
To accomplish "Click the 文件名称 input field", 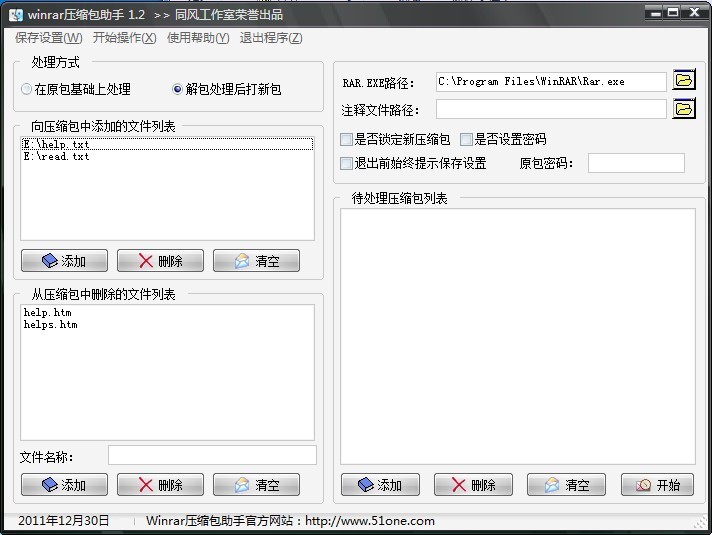I will point(212,456).
